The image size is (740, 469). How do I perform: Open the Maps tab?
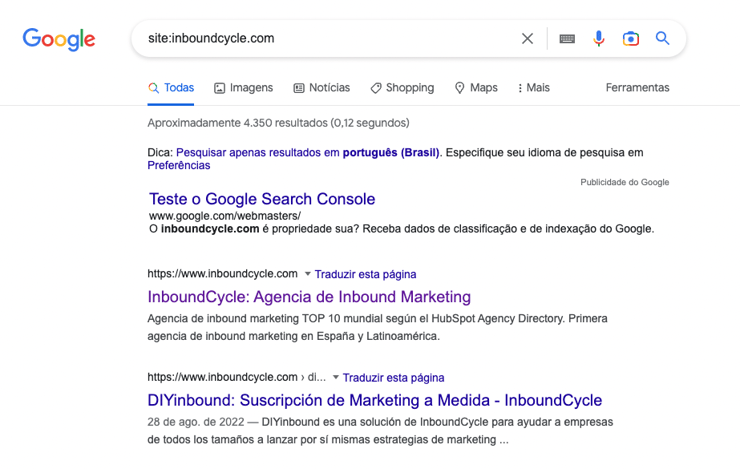pos(476,88)
